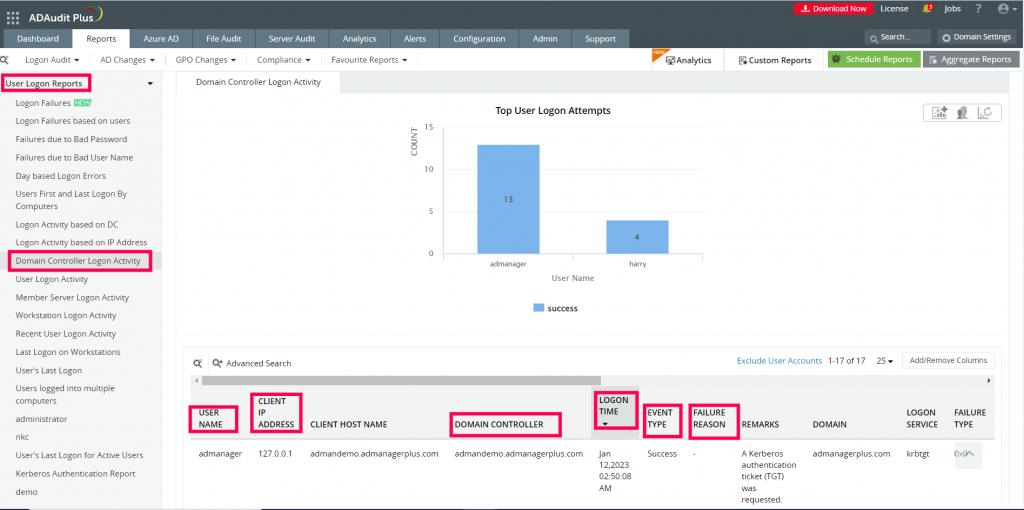Click the users silhouette icon above graph
The image size is (1024, 510).
click(962, 112)
